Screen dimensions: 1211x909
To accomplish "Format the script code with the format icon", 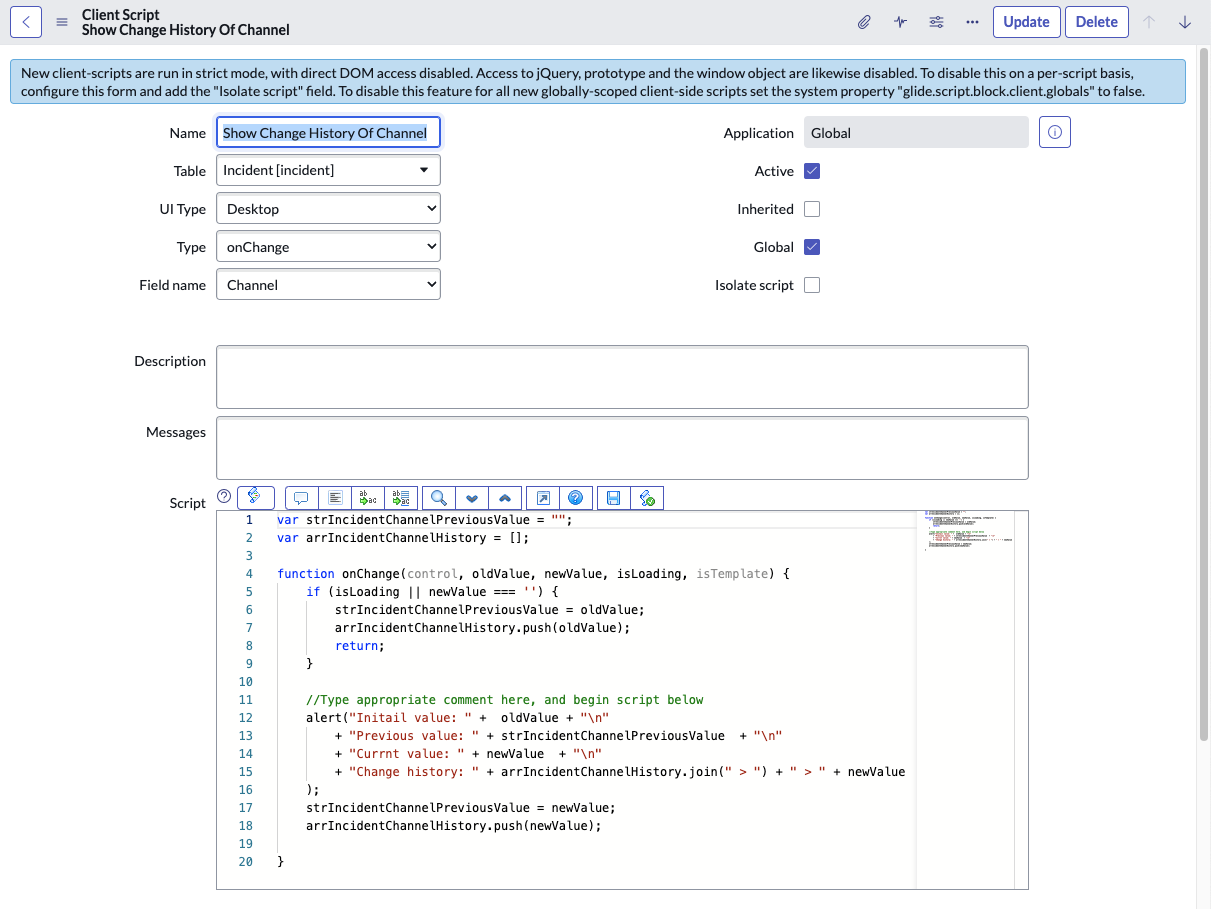I will click(x=335, y=497).
